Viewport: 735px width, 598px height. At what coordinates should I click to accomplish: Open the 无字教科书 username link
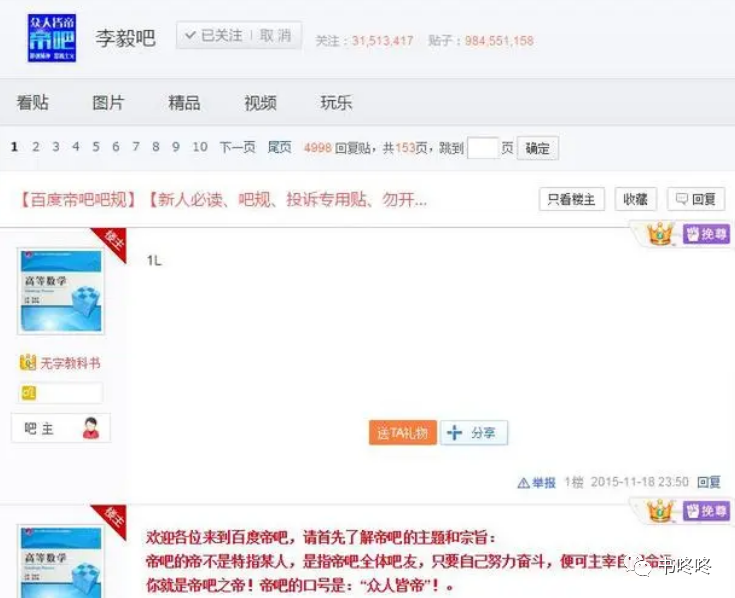(70, 363)
